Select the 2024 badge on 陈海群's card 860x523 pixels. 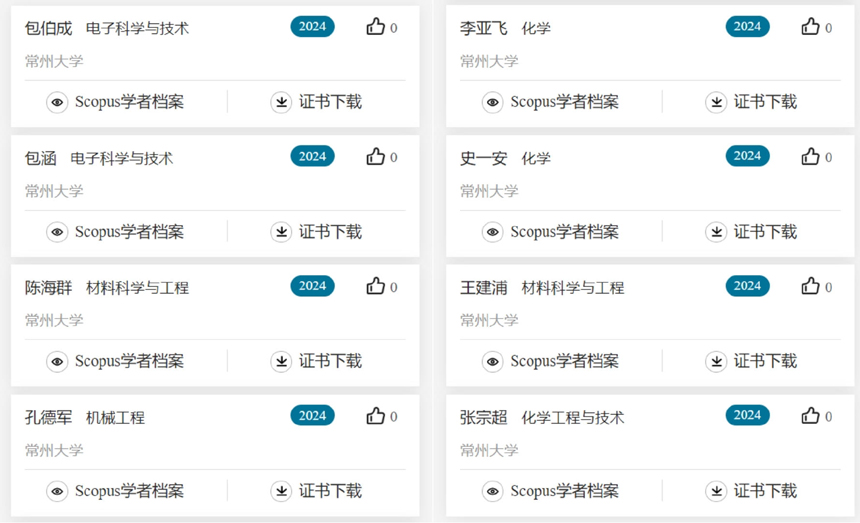[313, 286]
